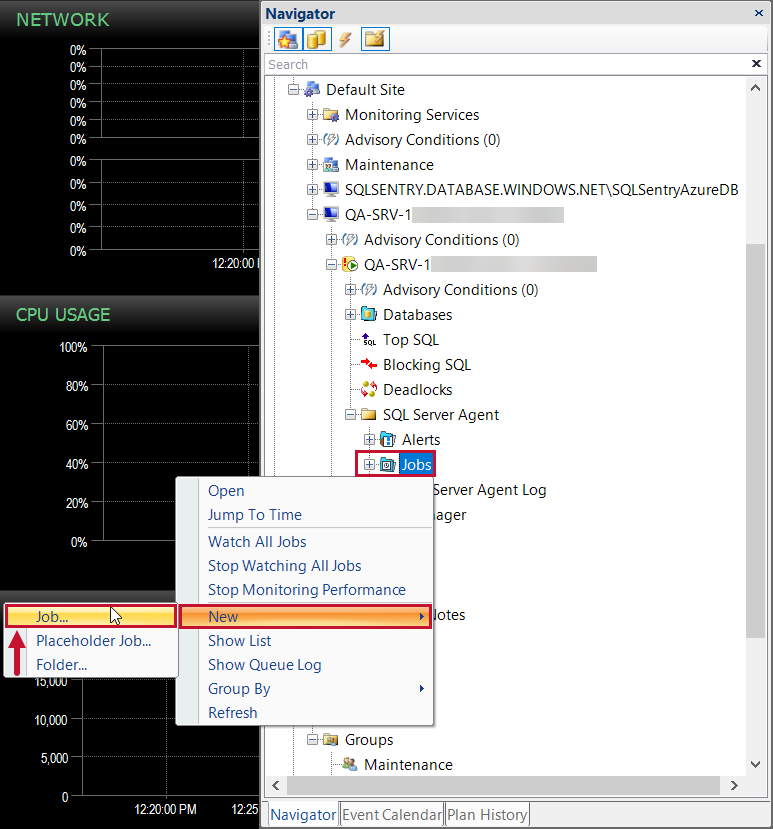Screen dimensions: 773x829
Task: Click the Databases icon
Action: [x=369, y=315]
